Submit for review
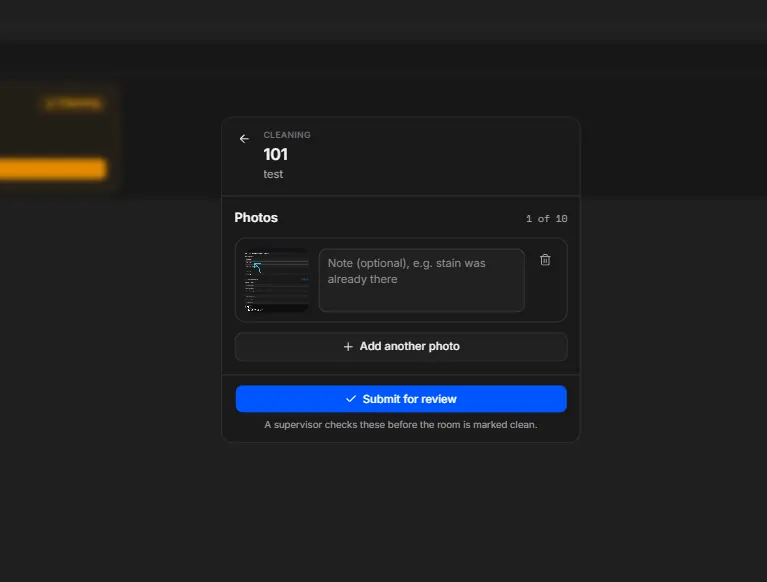This screenshot has height=582, width=767. 401,399
